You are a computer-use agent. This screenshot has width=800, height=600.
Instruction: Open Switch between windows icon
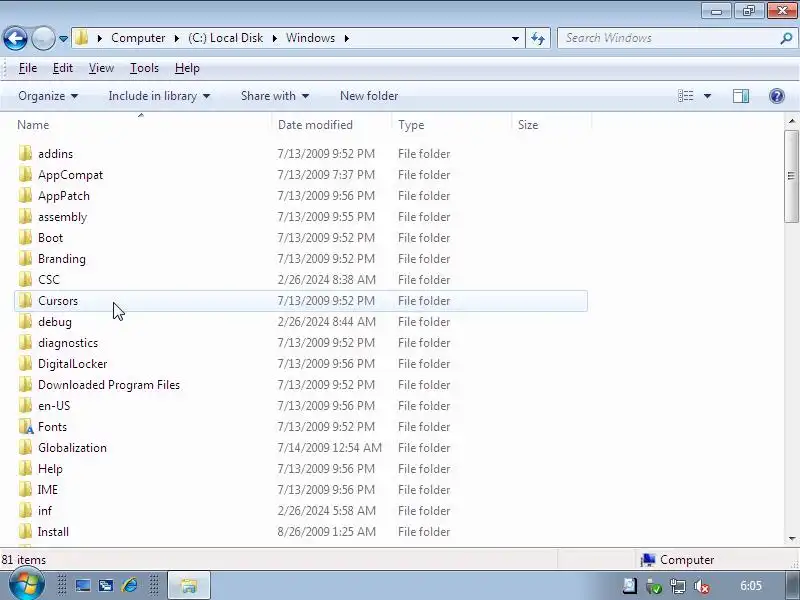pyautogui.click(x=106, y=586)
